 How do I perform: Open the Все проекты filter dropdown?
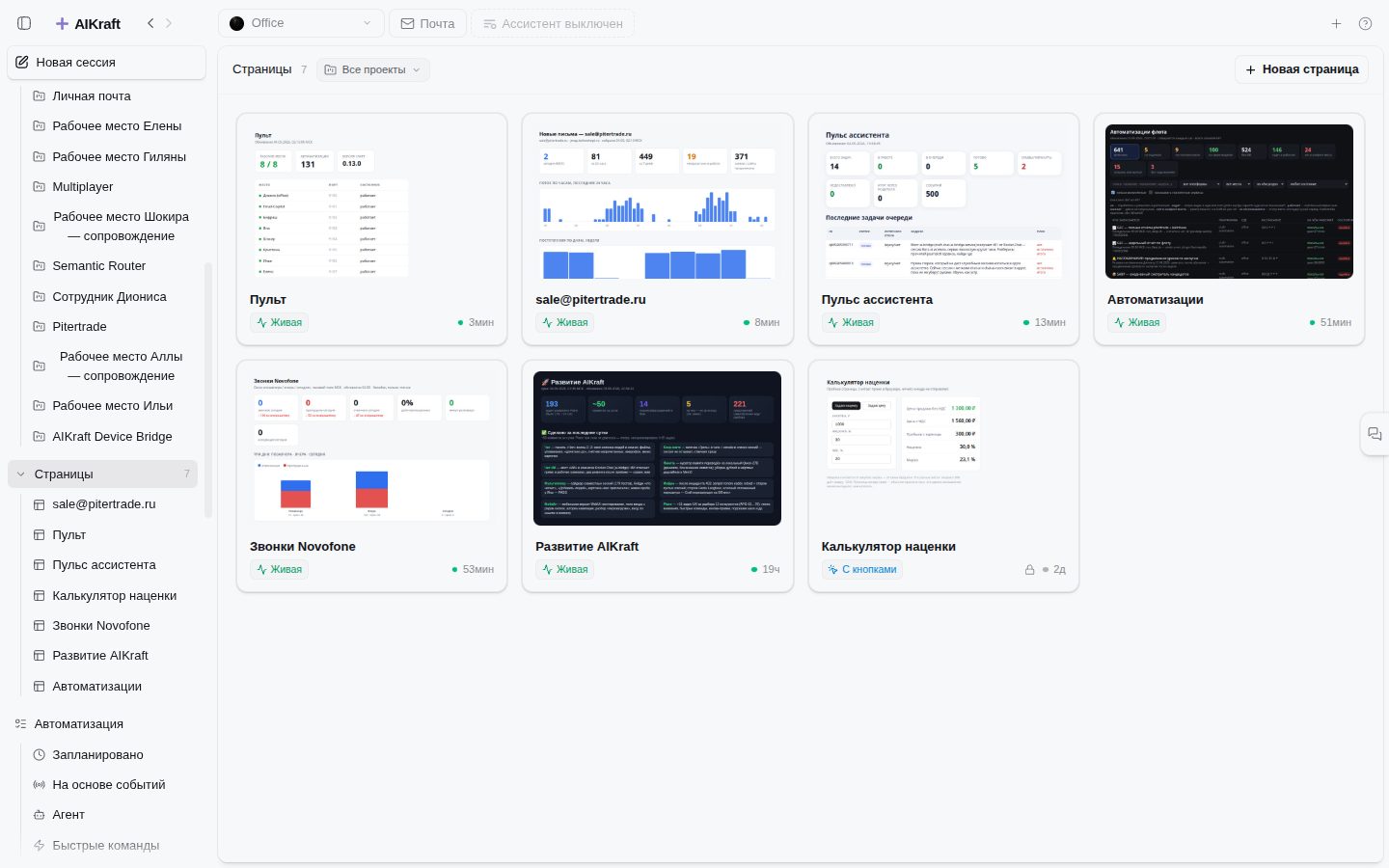click(x=373, y=69)
